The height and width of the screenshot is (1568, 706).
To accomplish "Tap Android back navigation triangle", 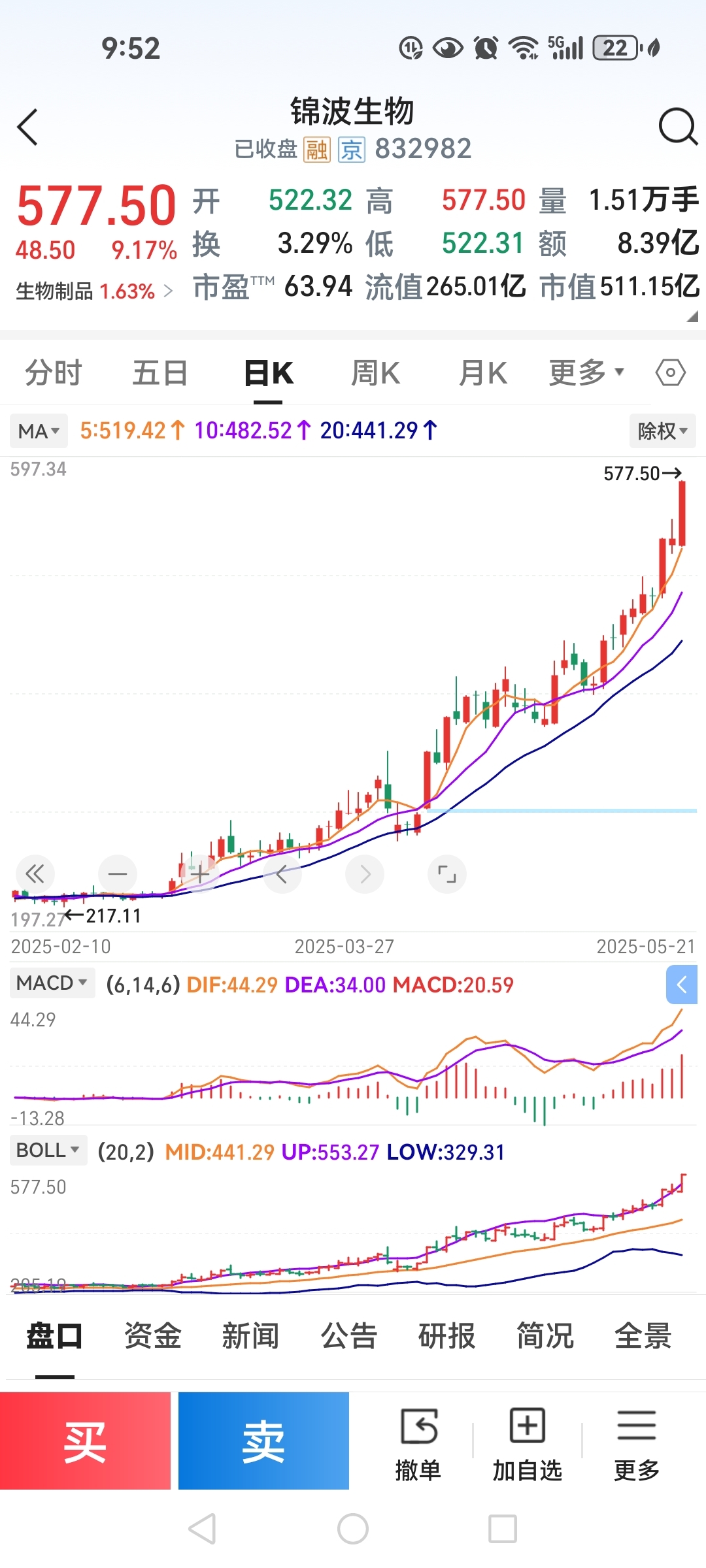I will click(202, 1529).
